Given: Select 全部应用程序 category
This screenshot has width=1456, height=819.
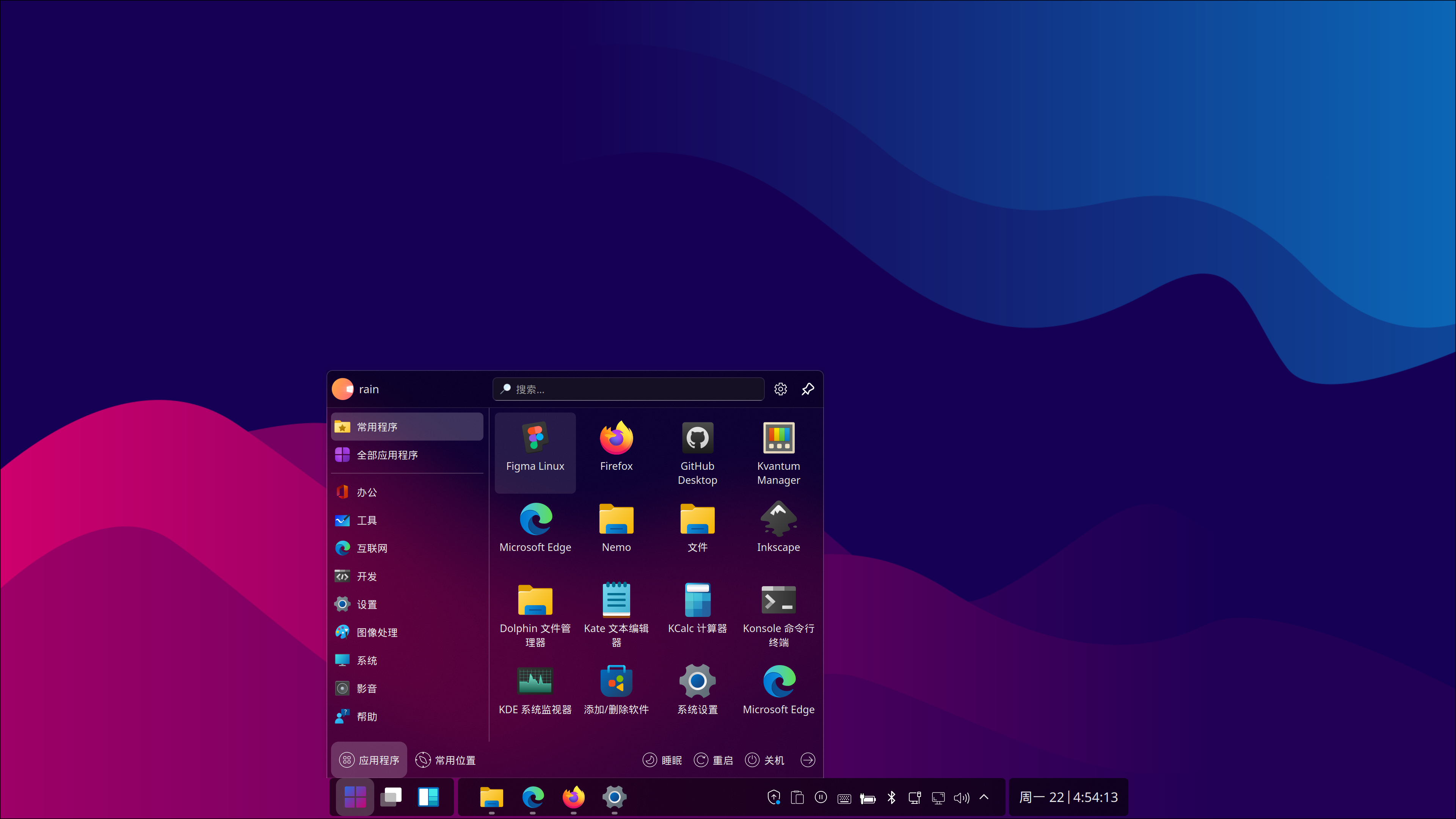Looking at the screenshot, I should pyautogui.click(x=387, y=455).
